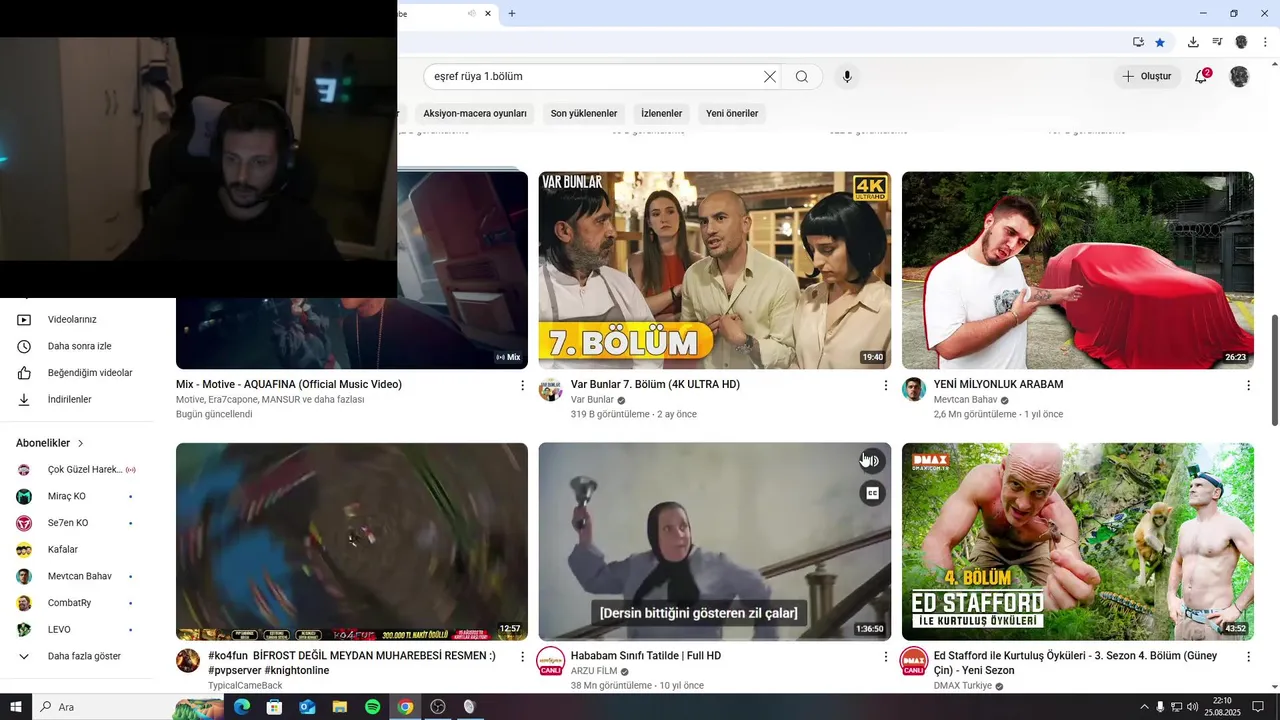Screen dimensions: 1280x720
Task: Open Microsoft Store from taskbar
Action: point(274,707)
